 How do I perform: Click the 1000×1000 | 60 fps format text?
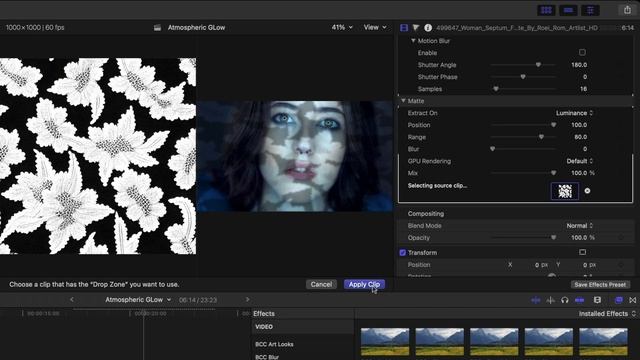pos(35,27)
